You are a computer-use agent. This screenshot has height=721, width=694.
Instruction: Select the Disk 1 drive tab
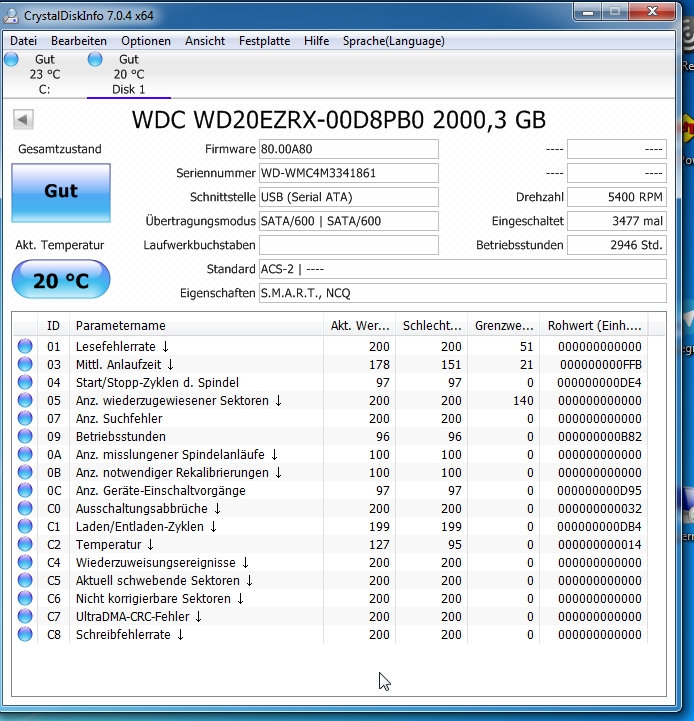pos(129,74)
